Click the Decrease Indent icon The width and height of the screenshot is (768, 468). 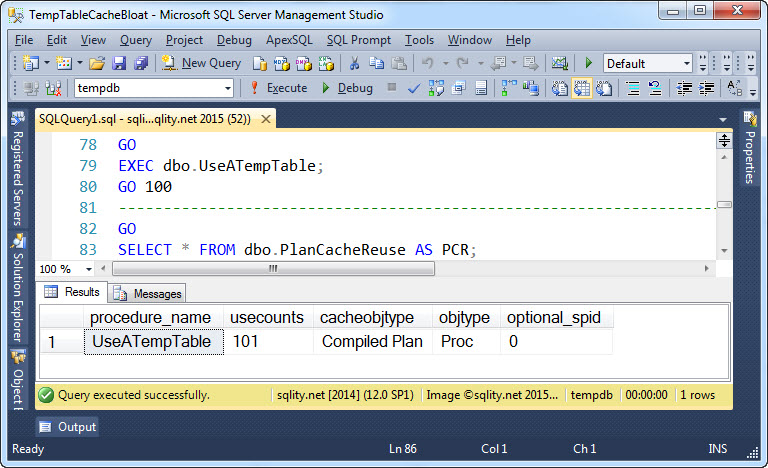(x=684, y=88)
